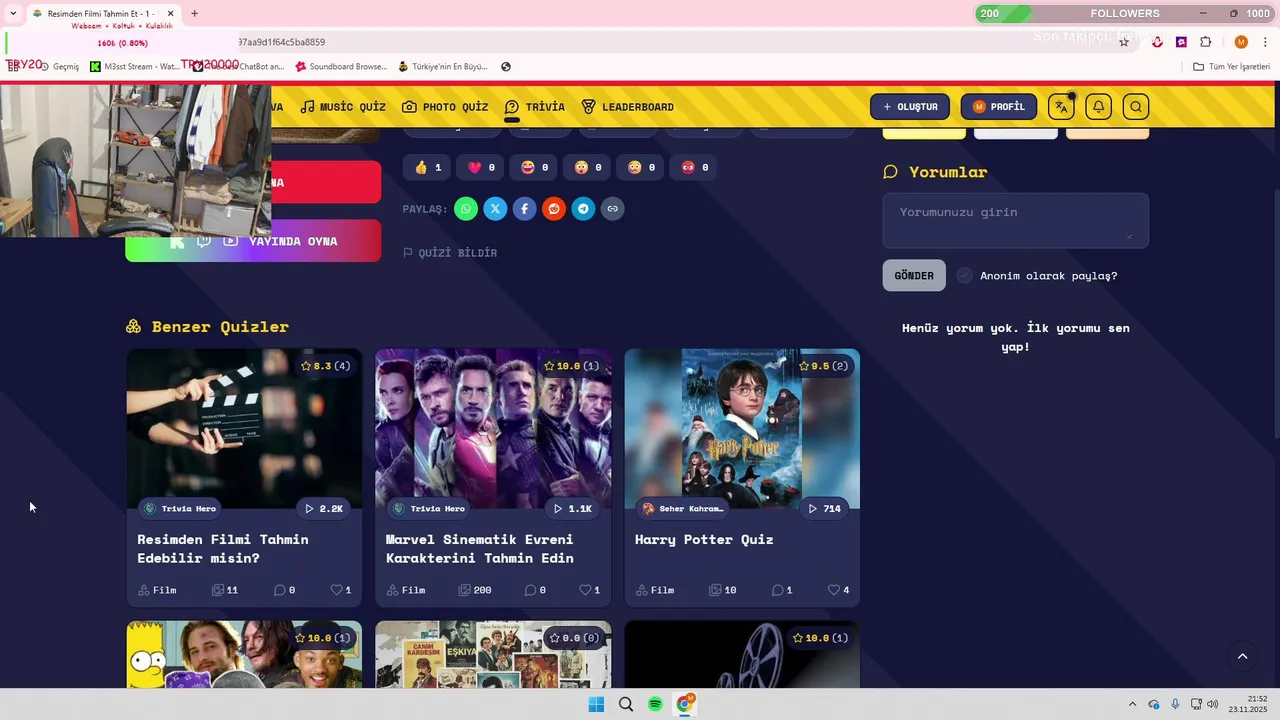This screenshot has width=1280, height=720.
Task: Click the Resimden Filmi Tahmin Edebilir misin title
Action: pos(223,549)
